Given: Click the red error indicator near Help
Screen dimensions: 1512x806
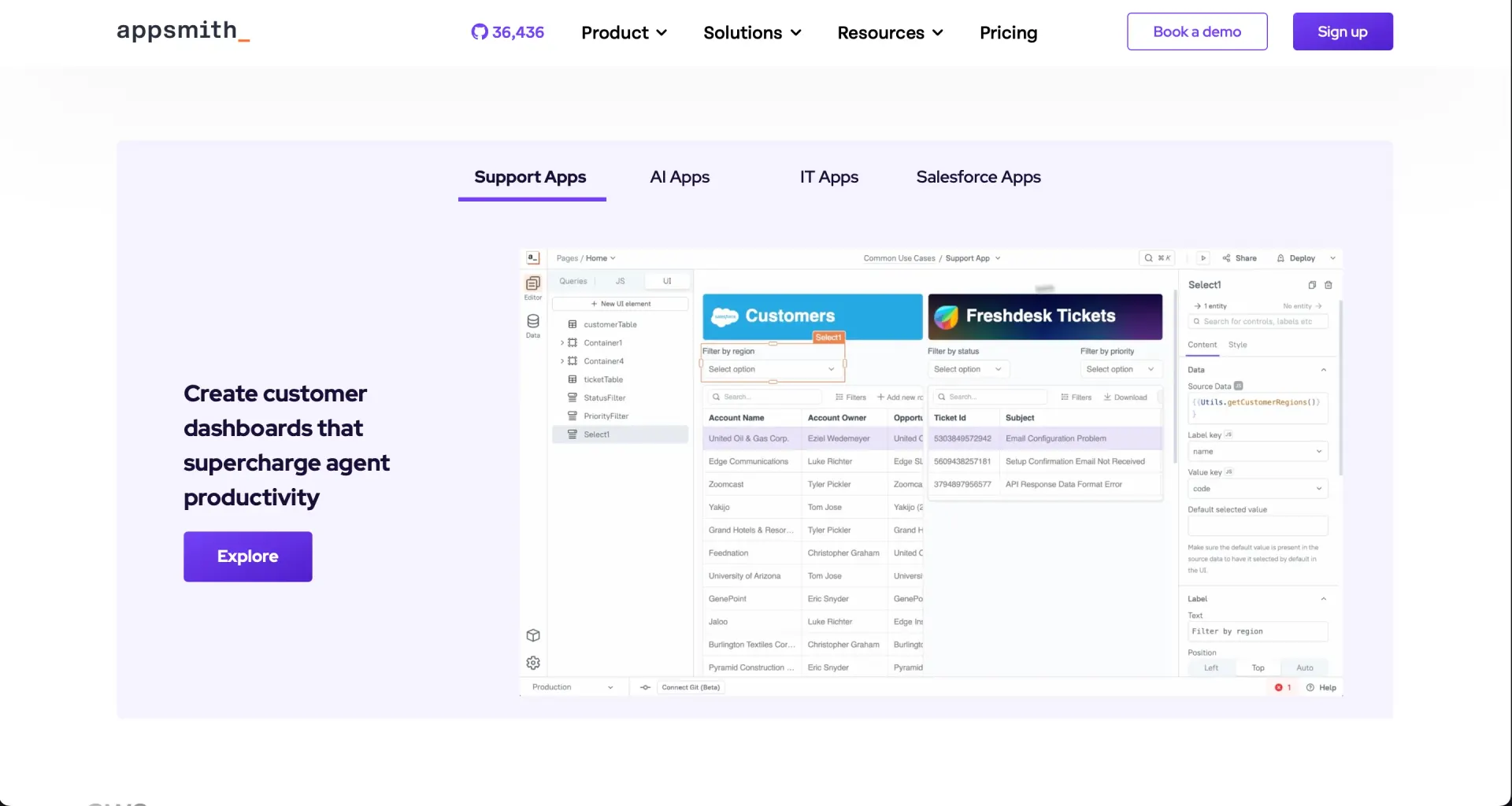Looking at the screenshot, I should [x=1283, y=687].
